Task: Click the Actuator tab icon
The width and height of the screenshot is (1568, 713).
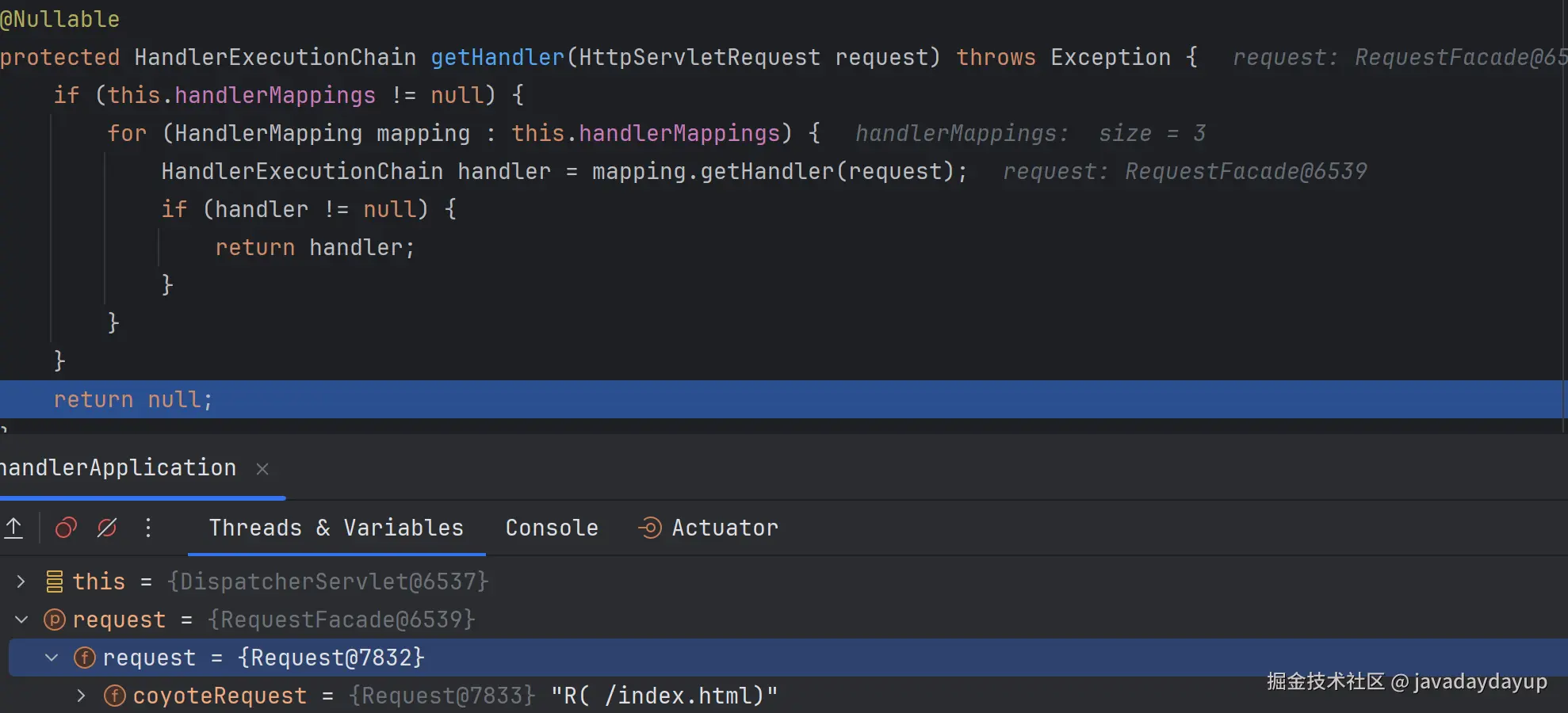Action: tap(650, 528)
